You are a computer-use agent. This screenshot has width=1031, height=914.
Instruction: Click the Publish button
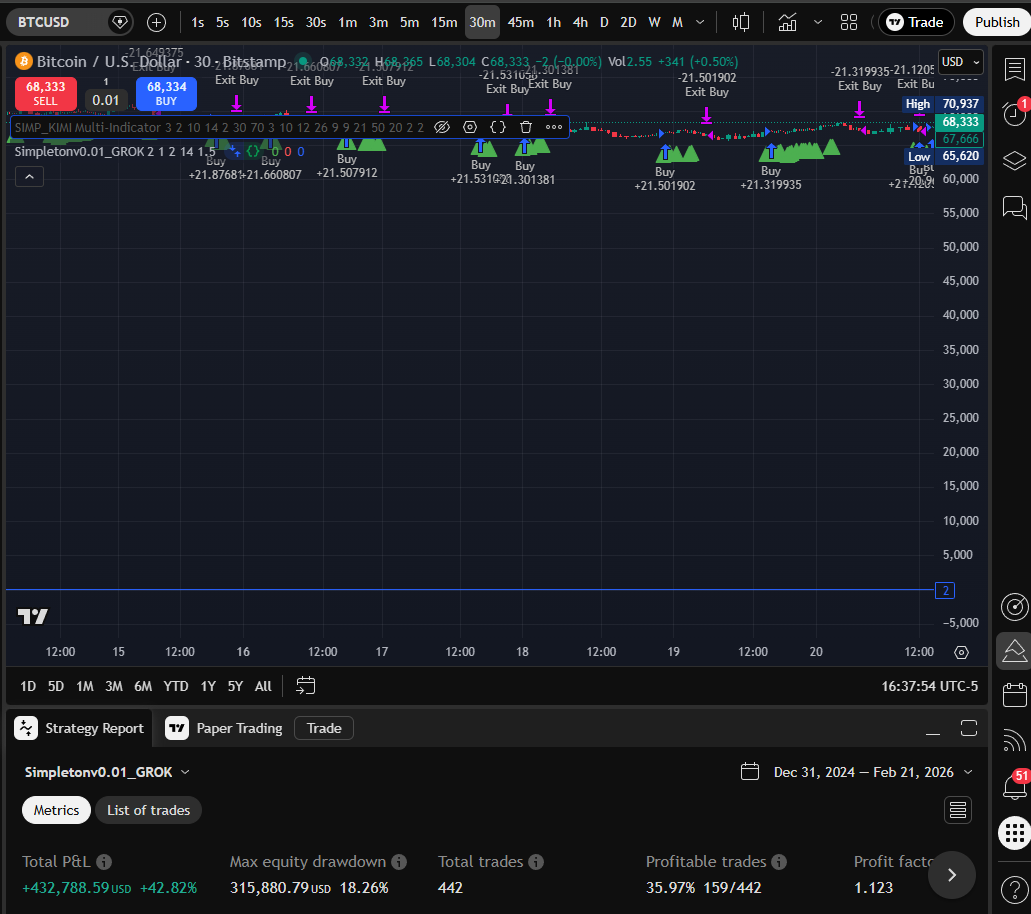tap(998, 21)
